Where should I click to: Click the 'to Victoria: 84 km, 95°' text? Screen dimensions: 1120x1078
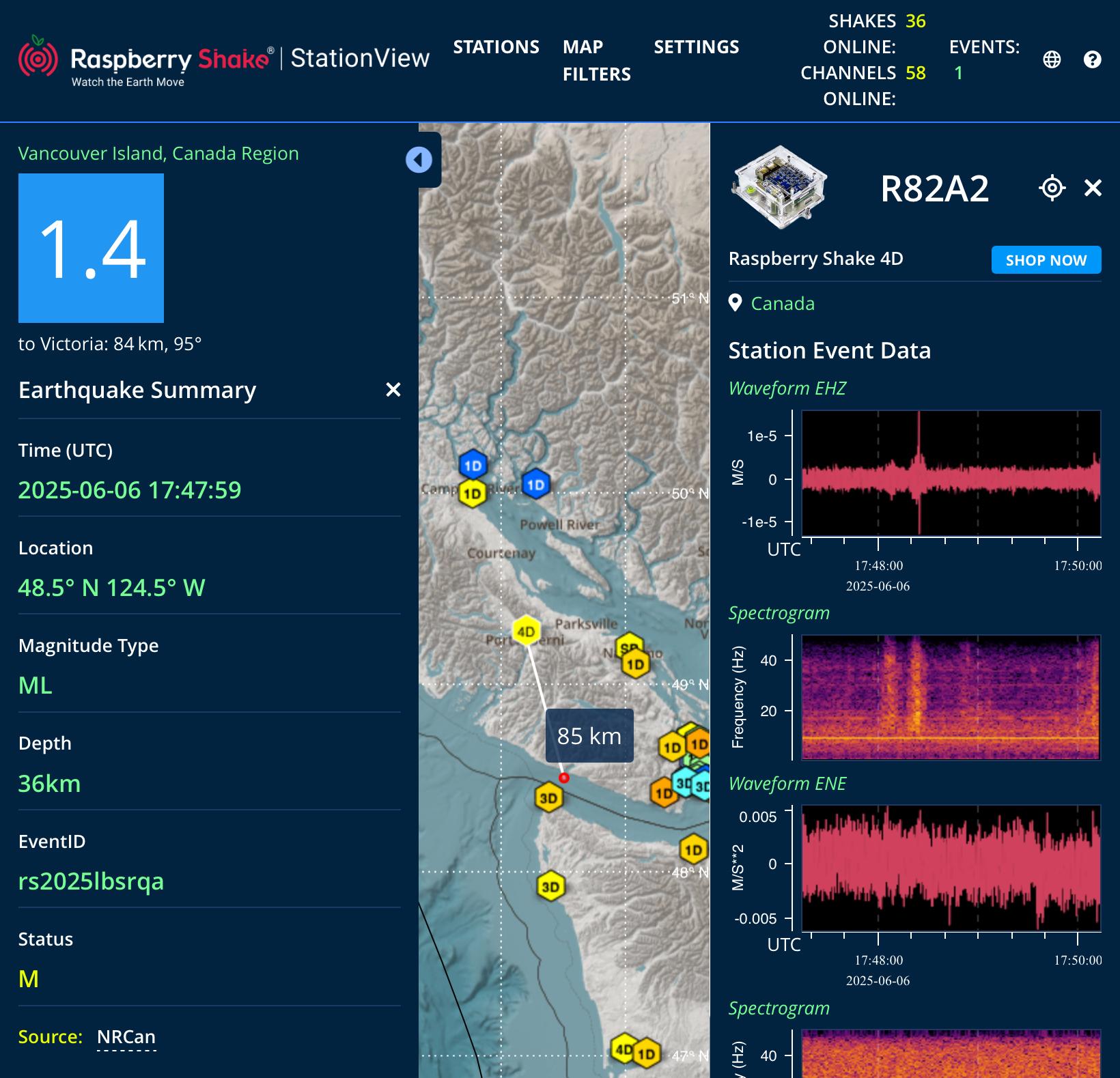[110, 344]
